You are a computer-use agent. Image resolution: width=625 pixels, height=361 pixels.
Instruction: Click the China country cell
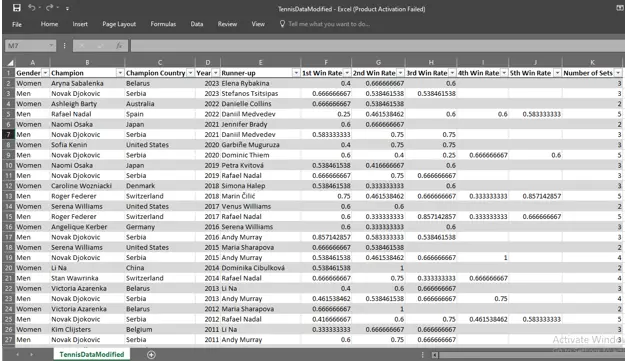point(160,268)
